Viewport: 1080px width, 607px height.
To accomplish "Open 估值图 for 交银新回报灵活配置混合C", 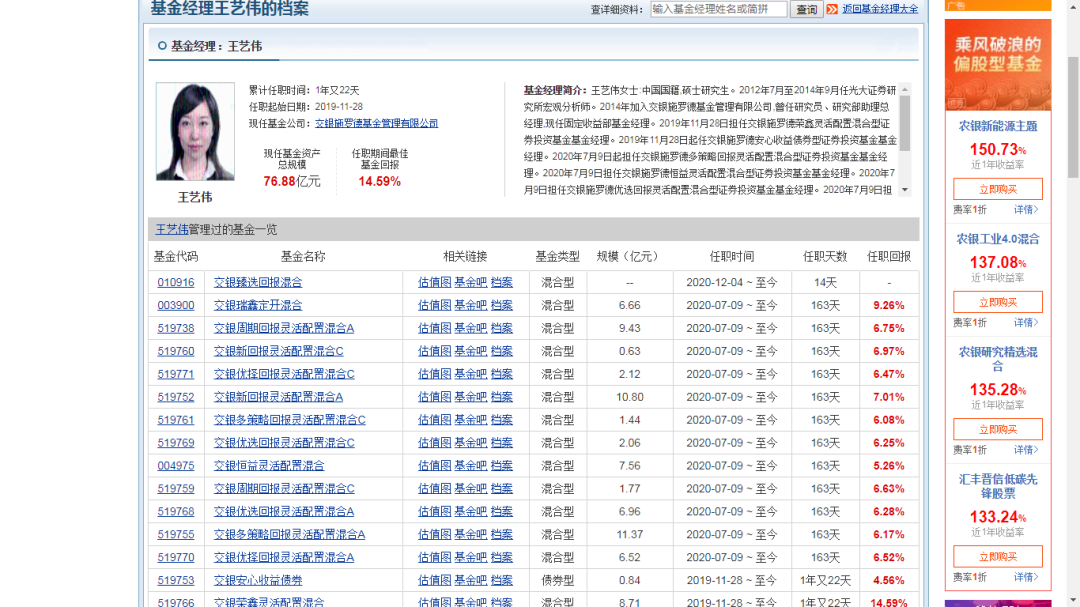I will pyautogui.click(x=434, y=351).
